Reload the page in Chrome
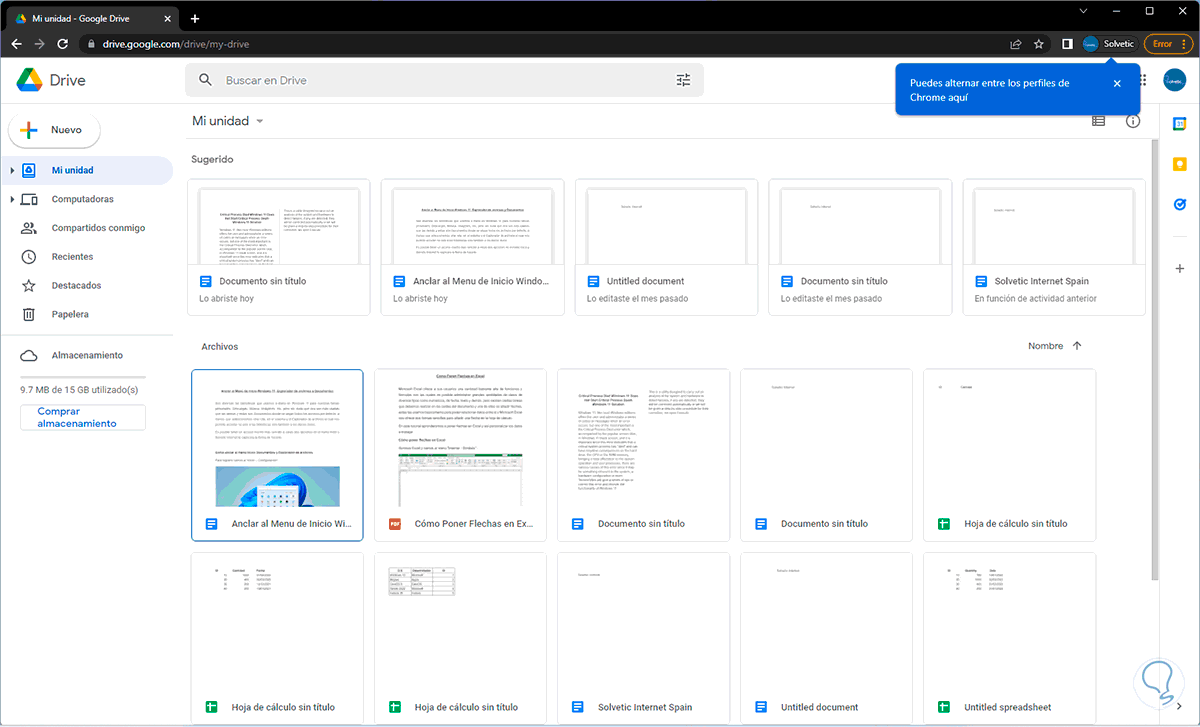The width and height of the screenshot is (1200, 727). click(x=63, y=44)
